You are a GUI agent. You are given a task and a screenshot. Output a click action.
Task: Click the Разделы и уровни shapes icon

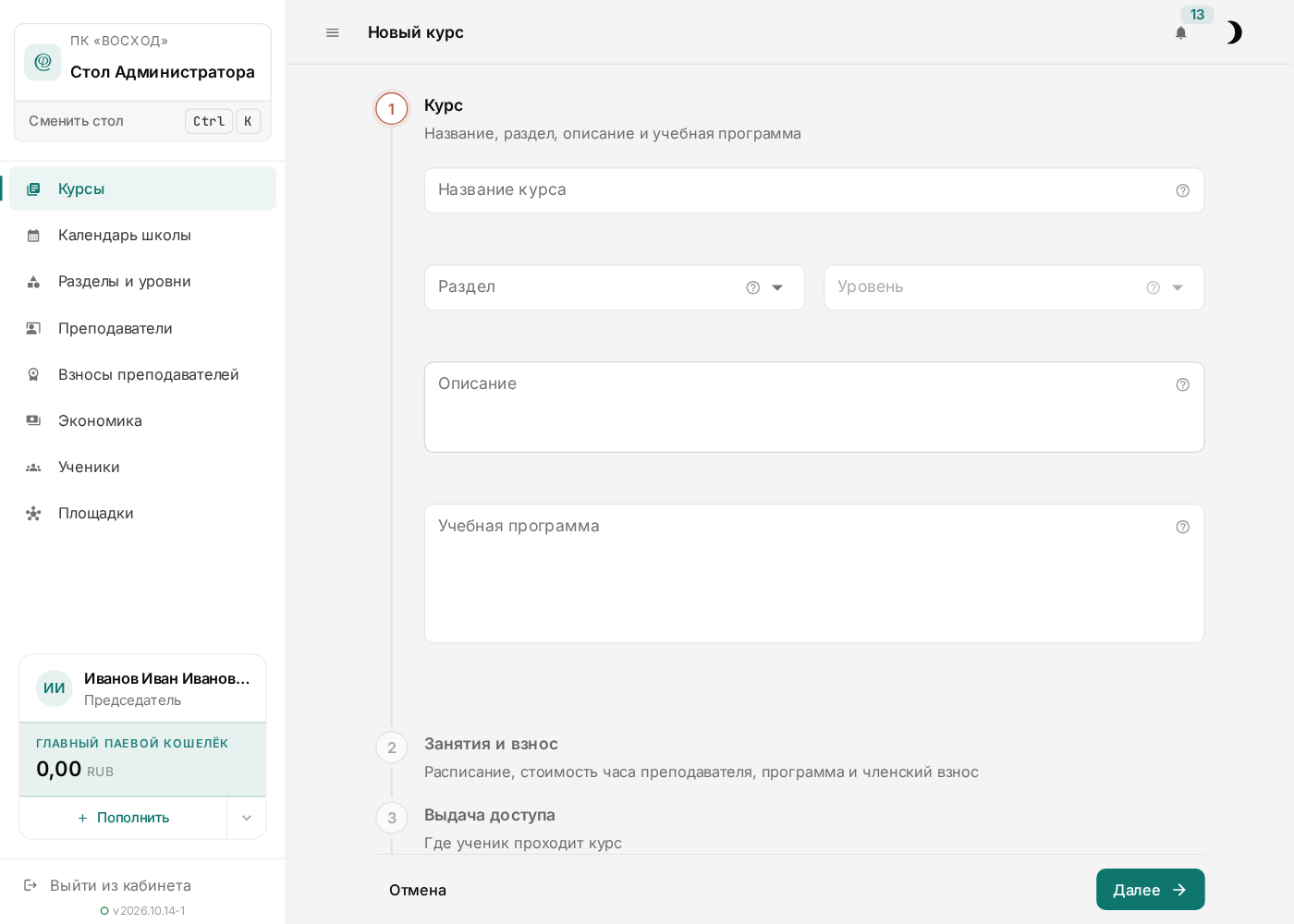point(33,282)
